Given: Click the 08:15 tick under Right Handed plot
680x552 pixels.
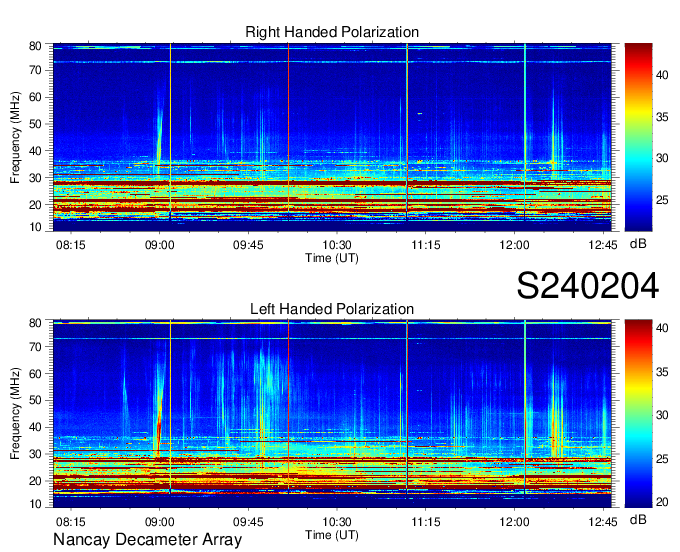Looking at the screenshot, I should [71, 245].
